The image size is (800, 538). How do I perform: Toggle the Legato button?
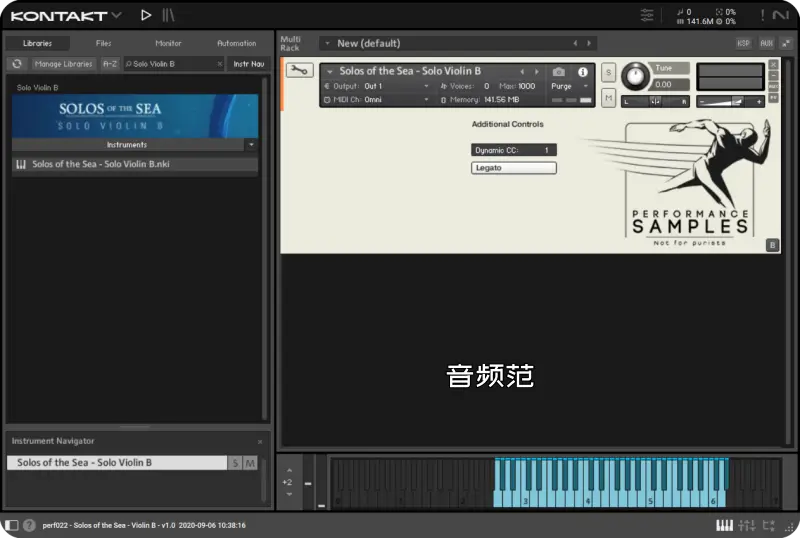click(514, 168)
